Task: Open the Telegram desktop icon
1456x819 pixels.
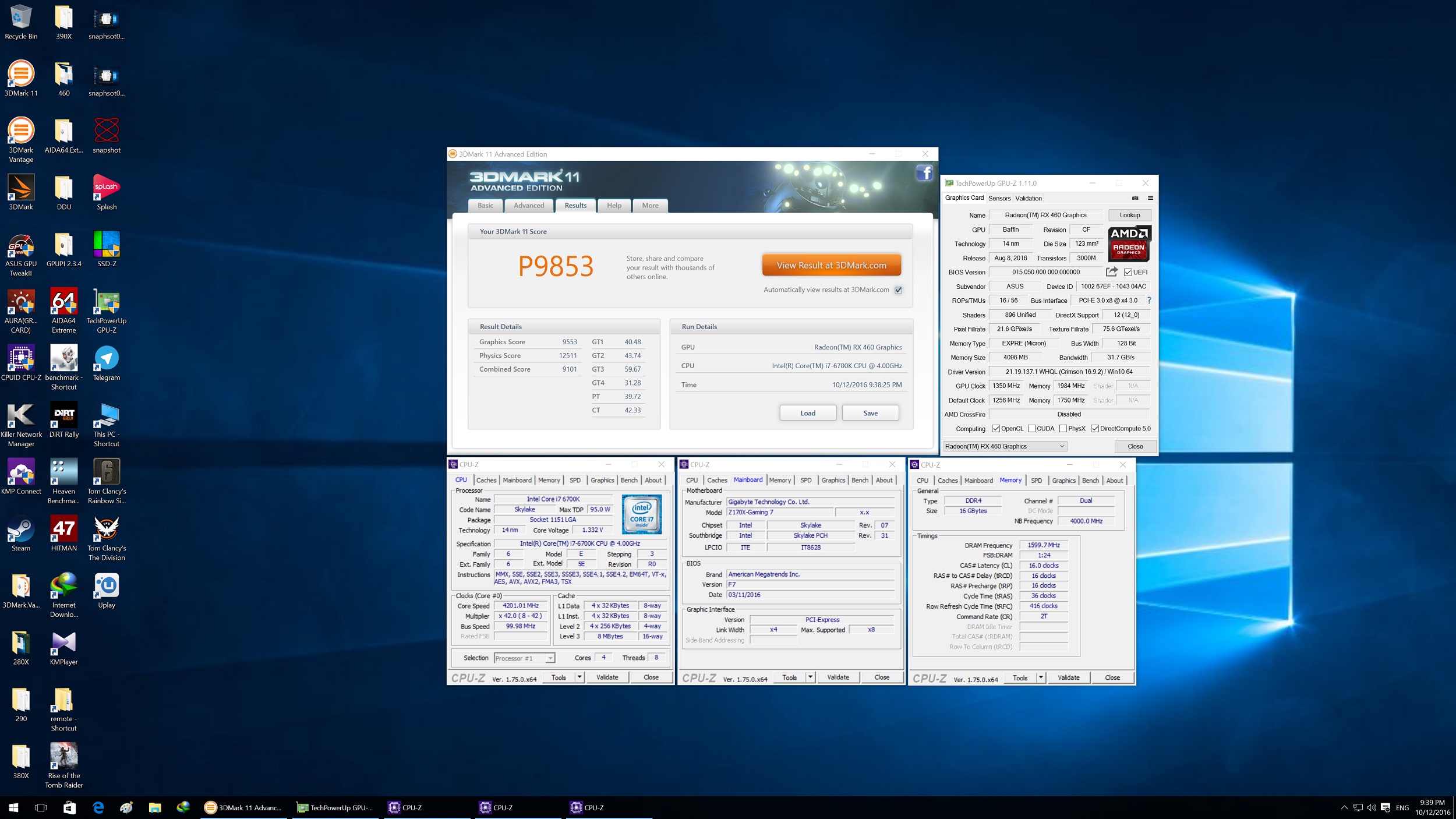Action: (x=107, y=363)
